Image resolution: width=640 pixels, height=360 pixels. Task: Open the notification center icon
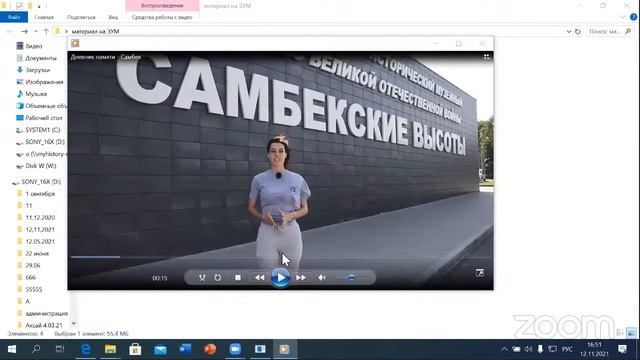coord(622,349)
